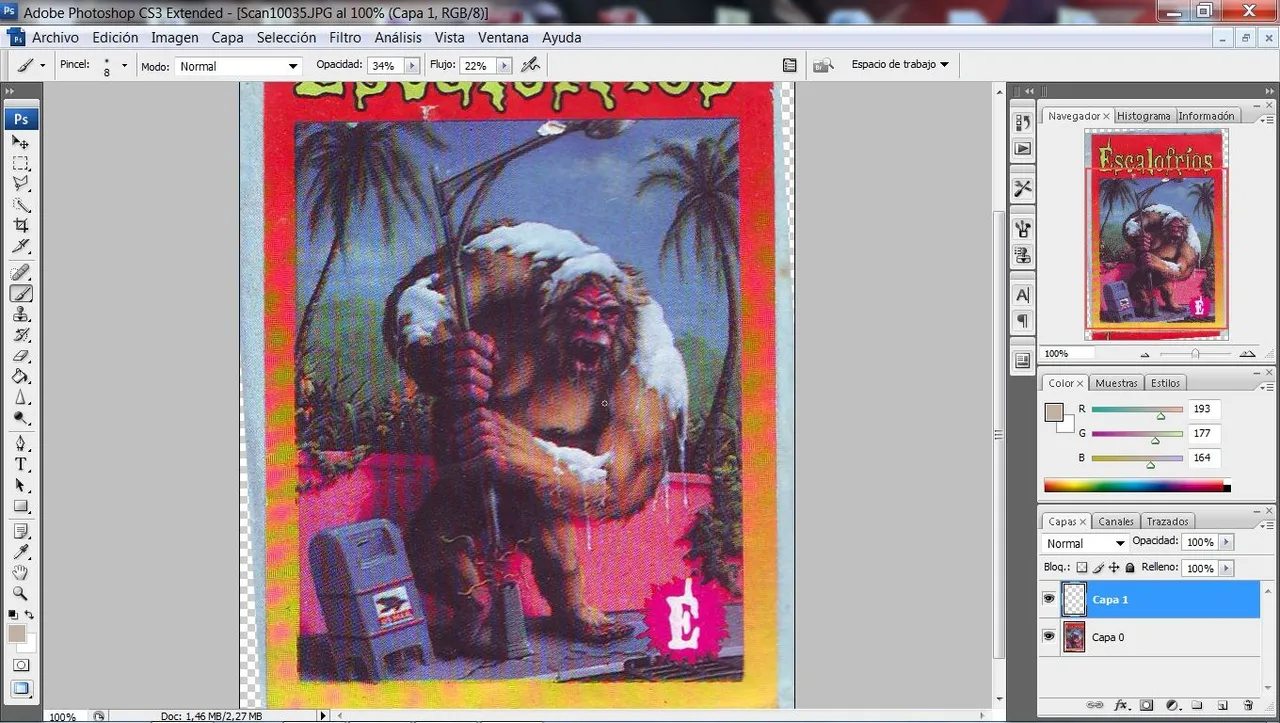Open the brush Modo dropdown
Viewport: 1280px width, 723px height.
(238, 66)
